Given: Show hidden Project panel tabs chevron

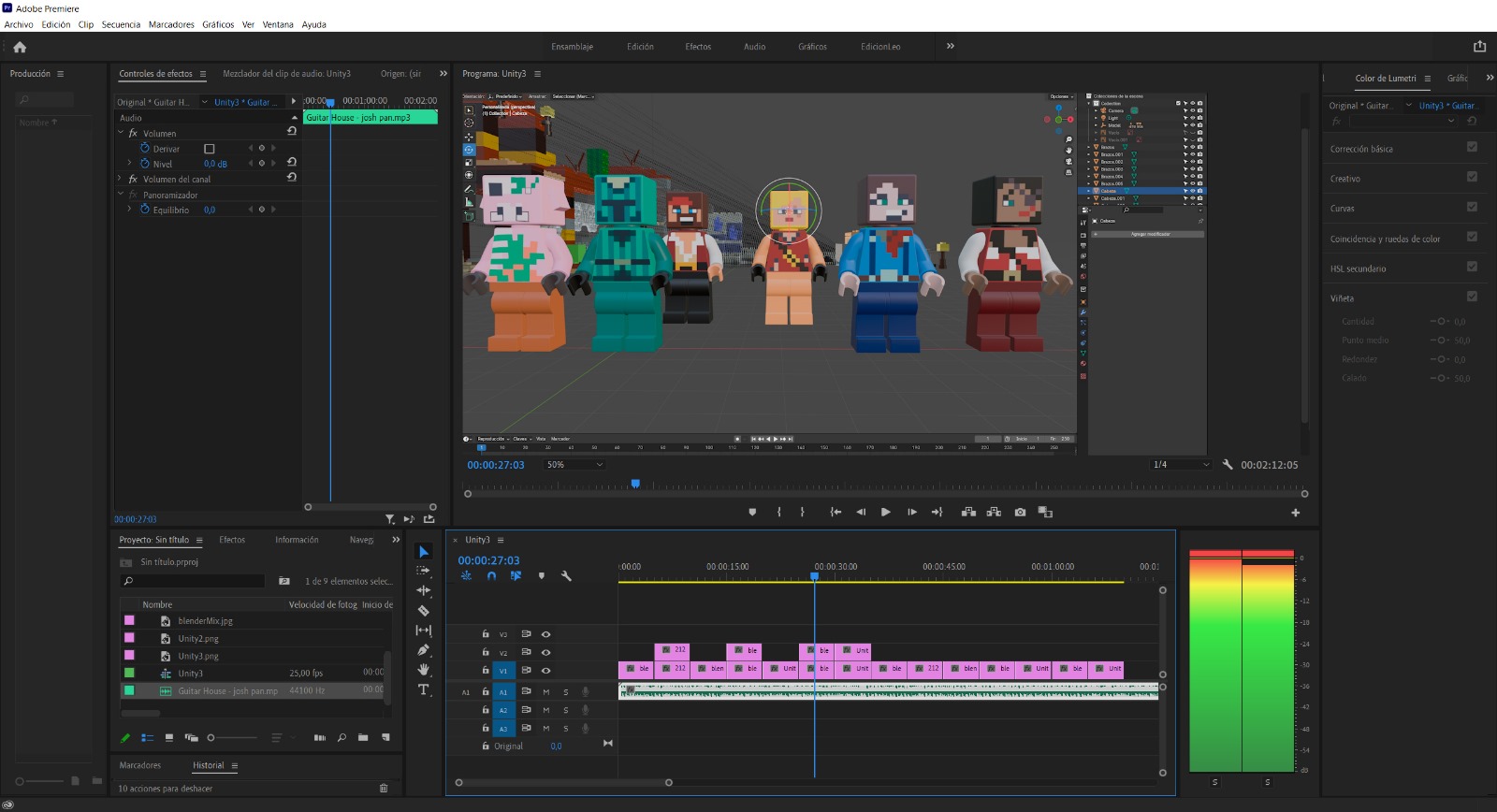Looking at the screenshot, I should (396, 540).
